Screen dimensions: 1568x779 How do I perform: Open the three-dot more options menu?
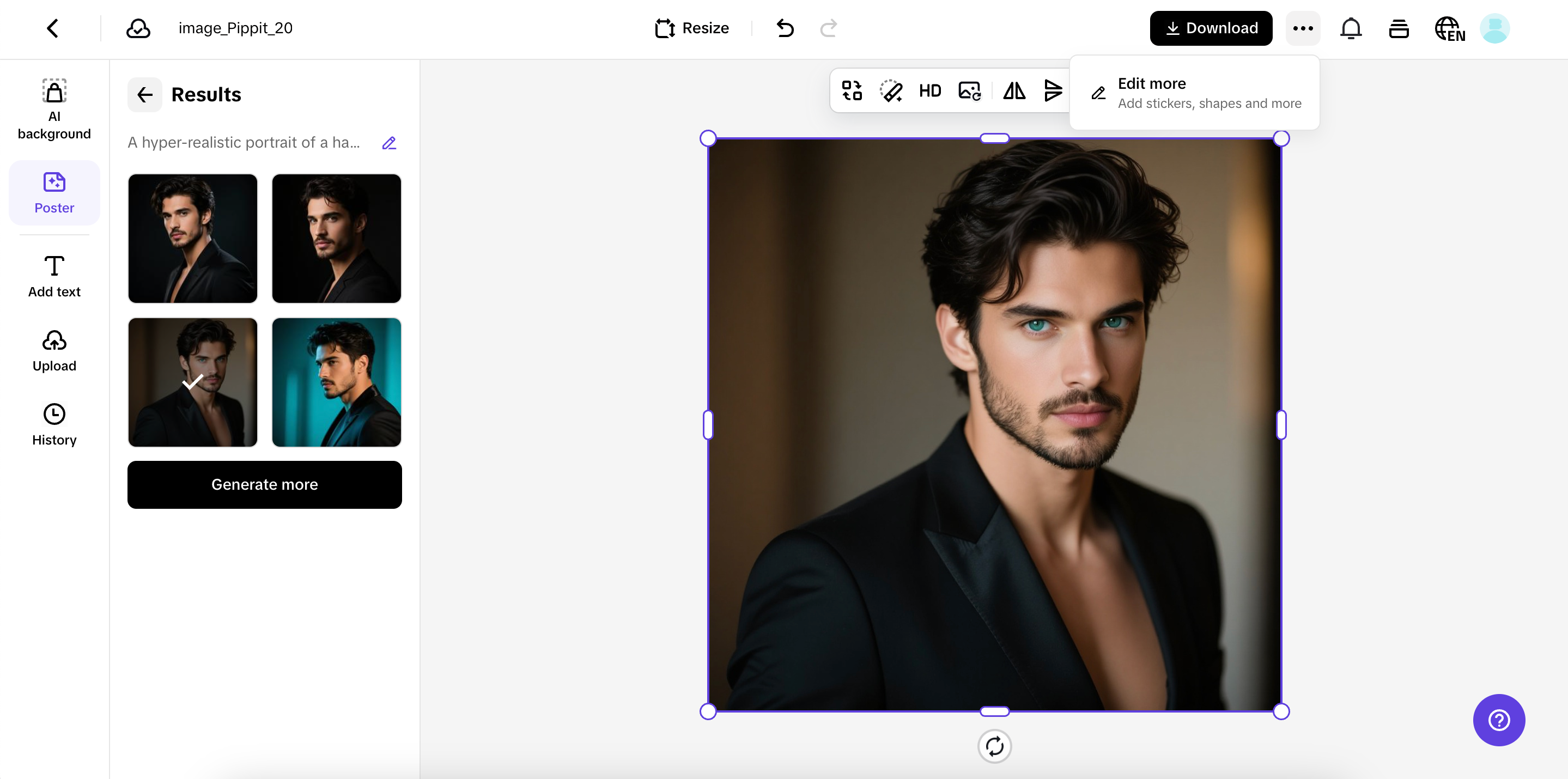point(1302,28)
